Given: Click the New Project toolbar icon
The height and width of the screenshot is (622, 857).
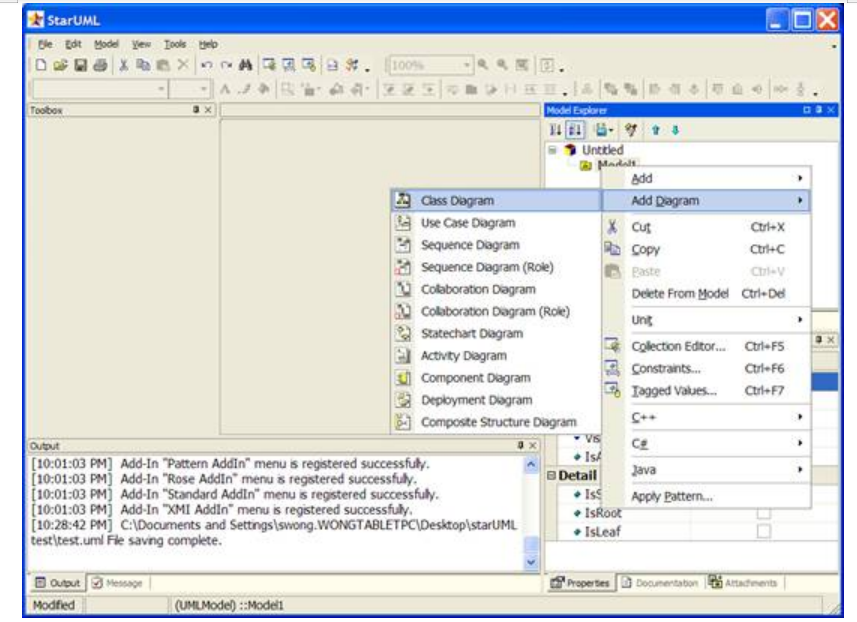Looking at the screenshot, I should [x=41, y=65].
